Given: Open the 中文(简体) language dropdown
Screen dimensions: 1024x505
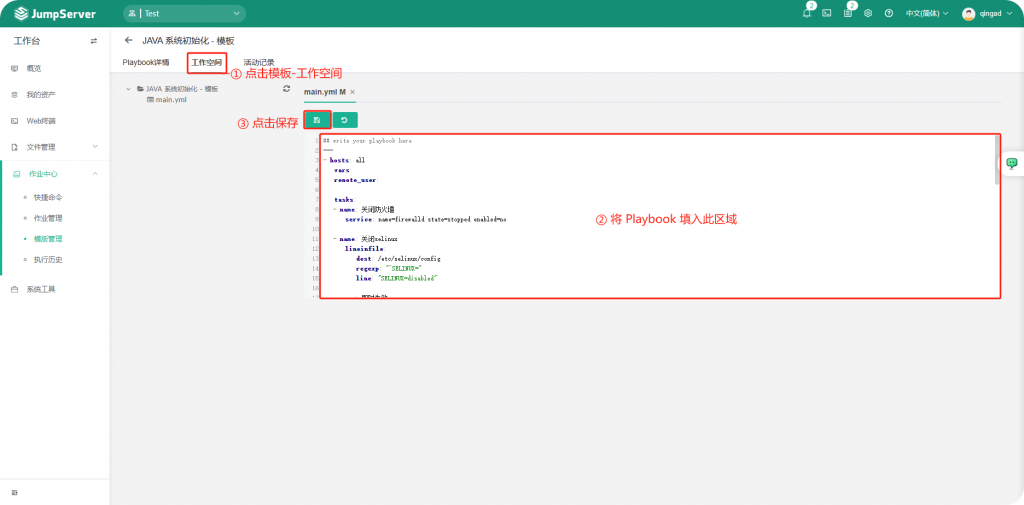Looking at the screenshot, I should coord(927,13).
